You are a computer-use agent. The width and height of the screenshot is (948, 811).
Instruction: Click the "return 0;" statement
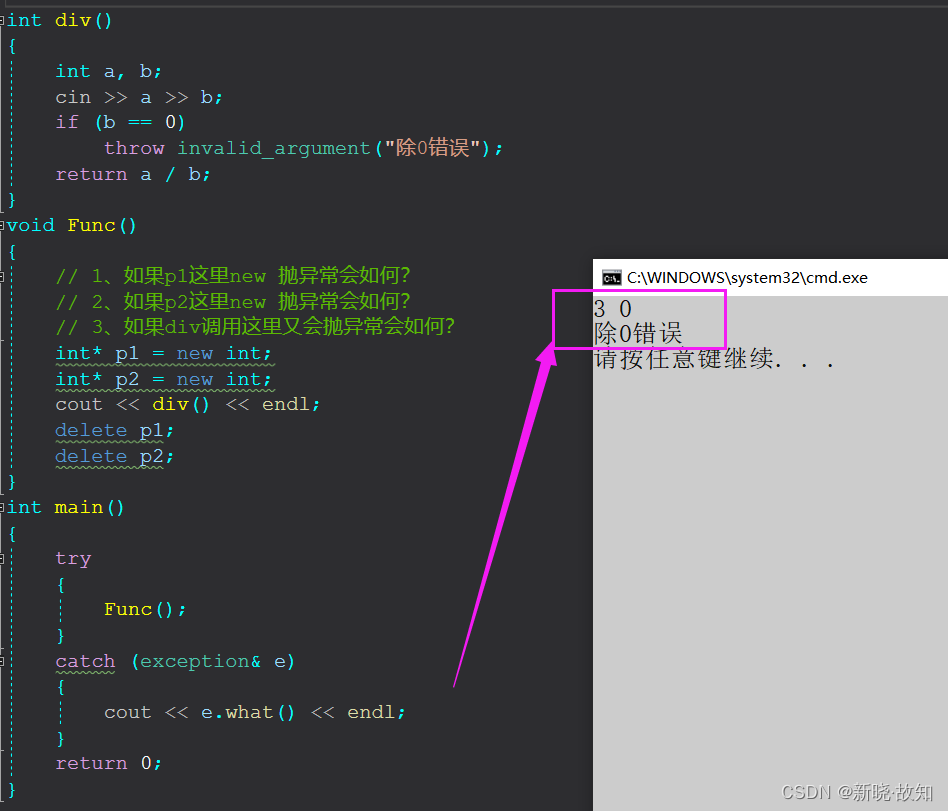[108, 763]
